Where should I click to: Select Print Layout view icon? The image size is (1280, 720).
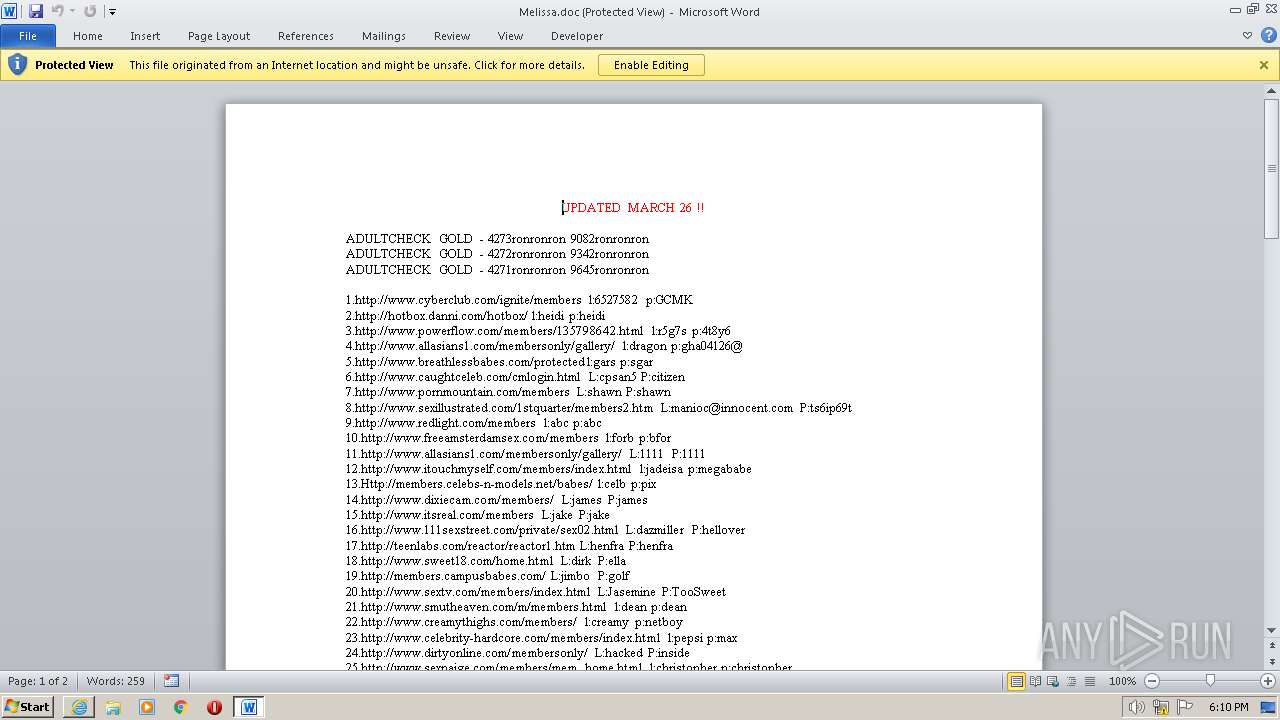(x=1016, y=681)
